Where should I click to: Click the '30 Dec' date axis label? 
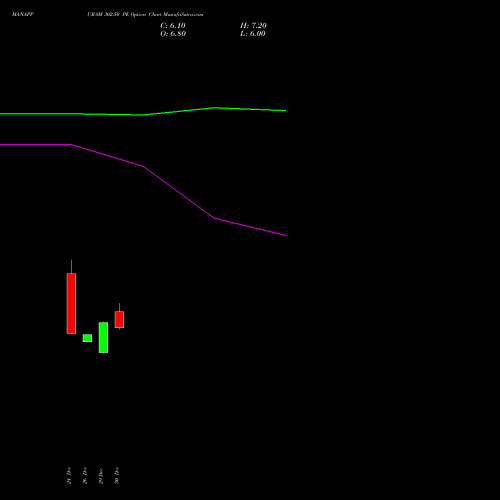tap(117, 475)
